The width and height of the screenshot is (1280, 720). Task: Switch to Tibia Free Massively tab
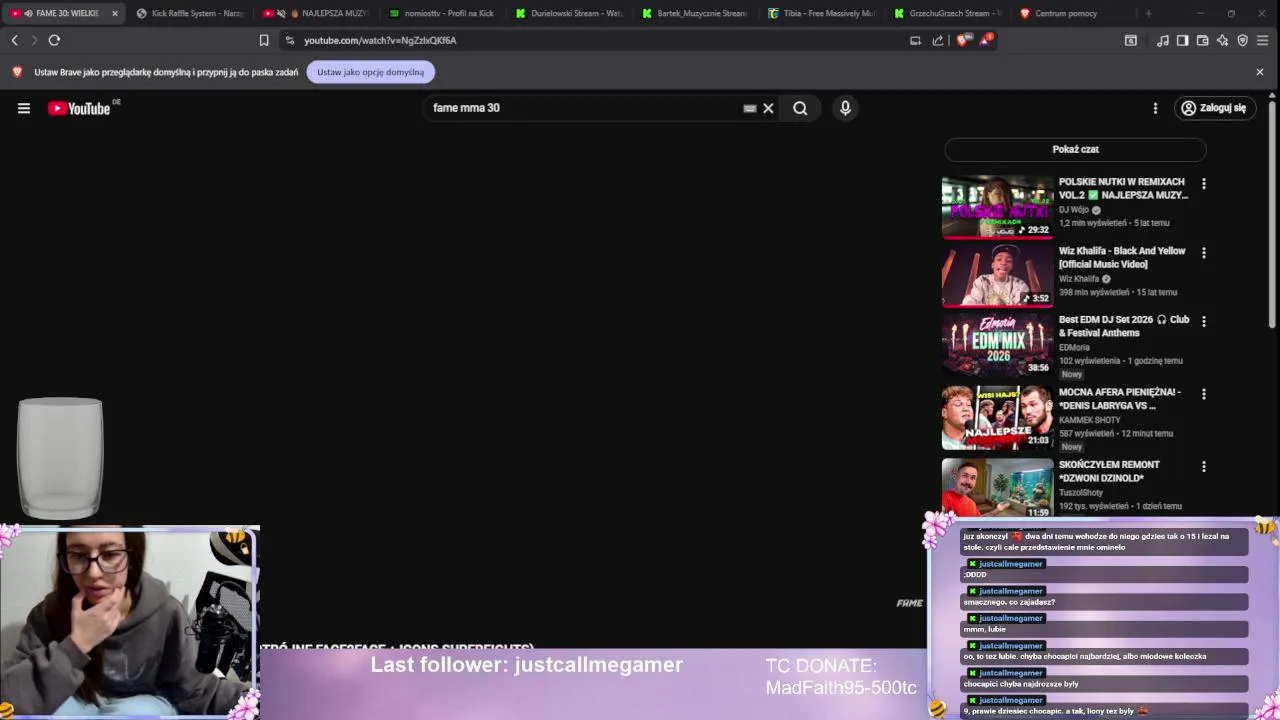click(820, 13)
